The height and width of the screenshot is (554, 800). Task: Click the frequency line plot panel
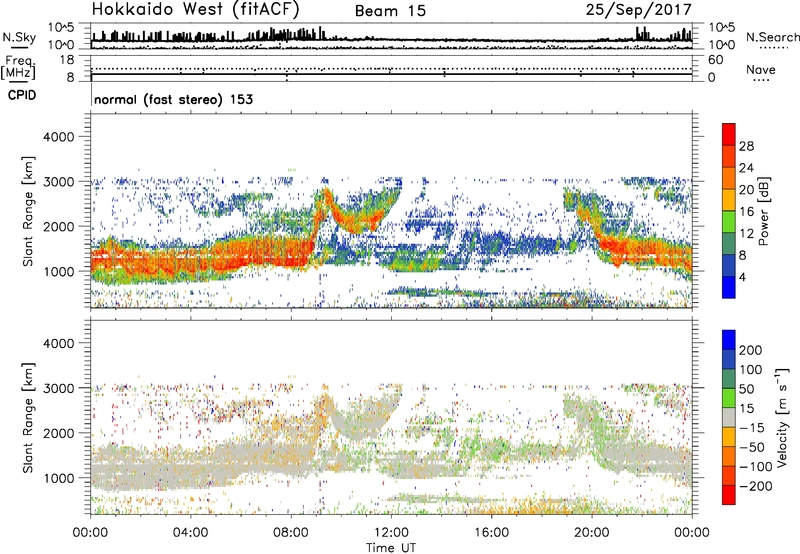click(x=391, y=68)
